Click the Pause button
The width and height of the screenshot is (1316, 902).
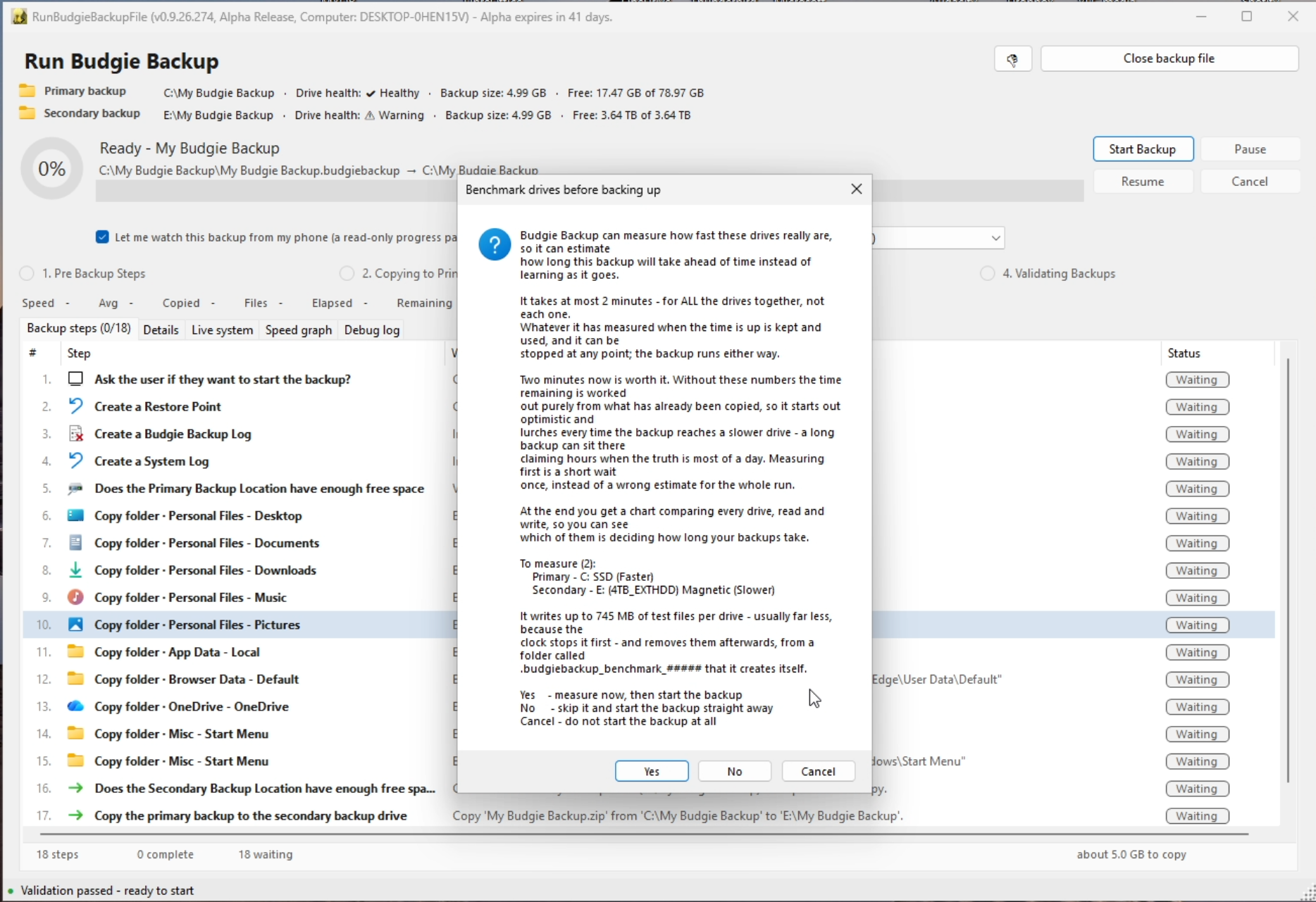tap(1250, 149)
